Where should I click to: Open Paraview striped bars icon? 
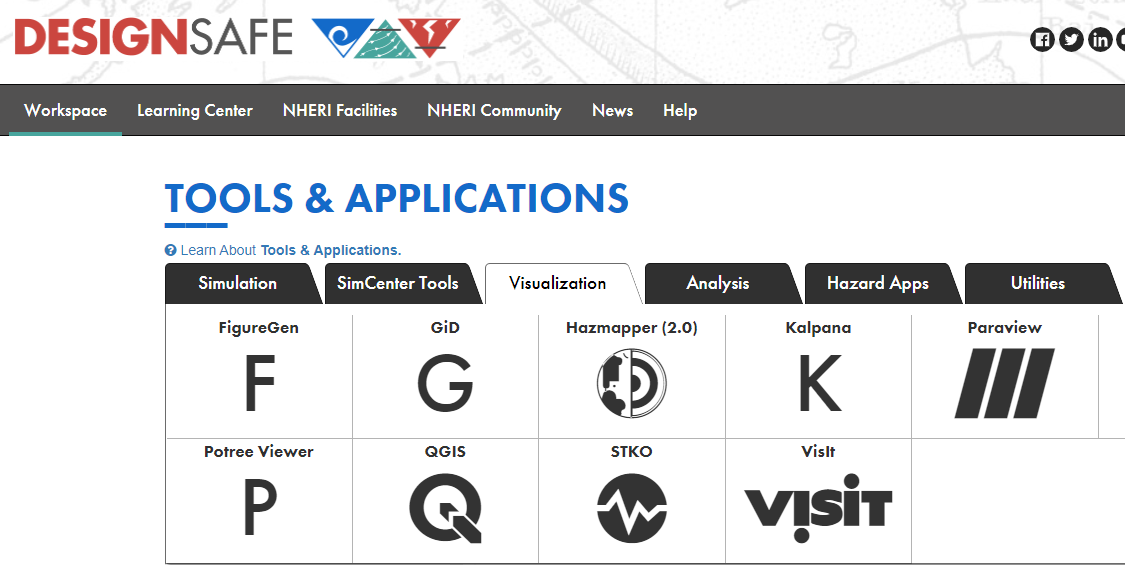(1004, 383)
